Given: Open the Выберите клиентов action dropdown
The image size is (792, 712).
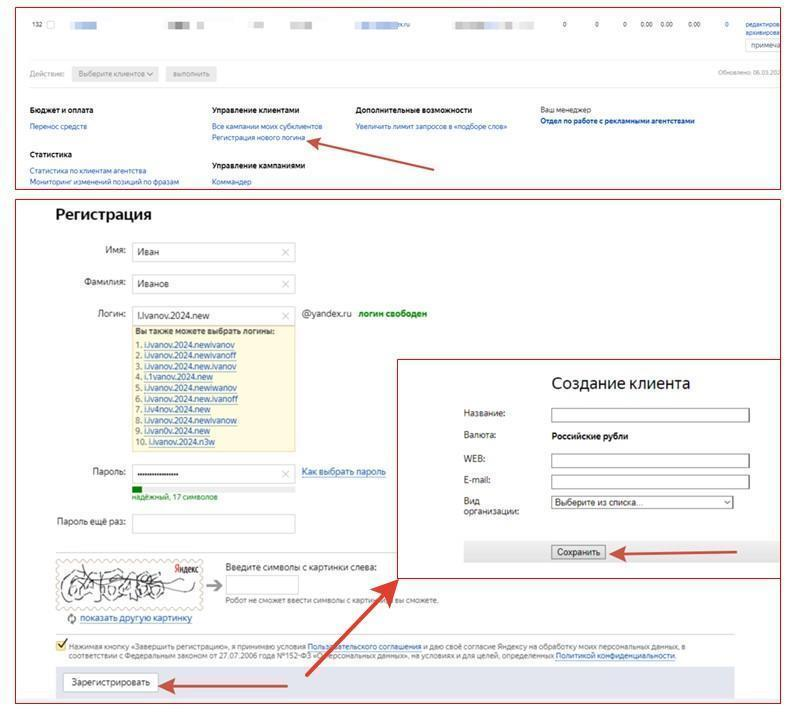Looking at the screenshot, I should pyautogui.click(x=115, y=74).
